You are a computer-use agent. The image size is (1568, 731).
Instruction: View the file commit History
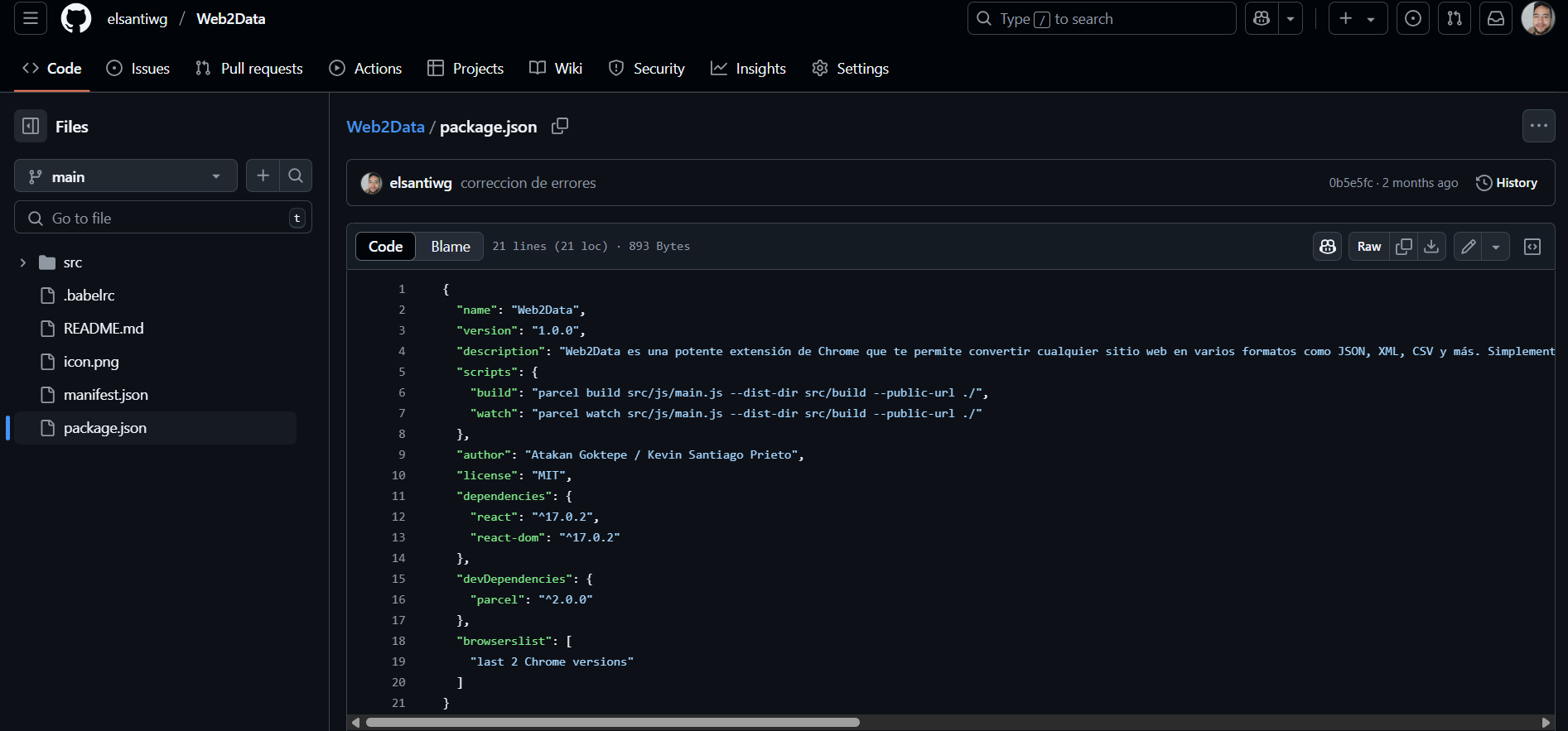[1507, 183]
